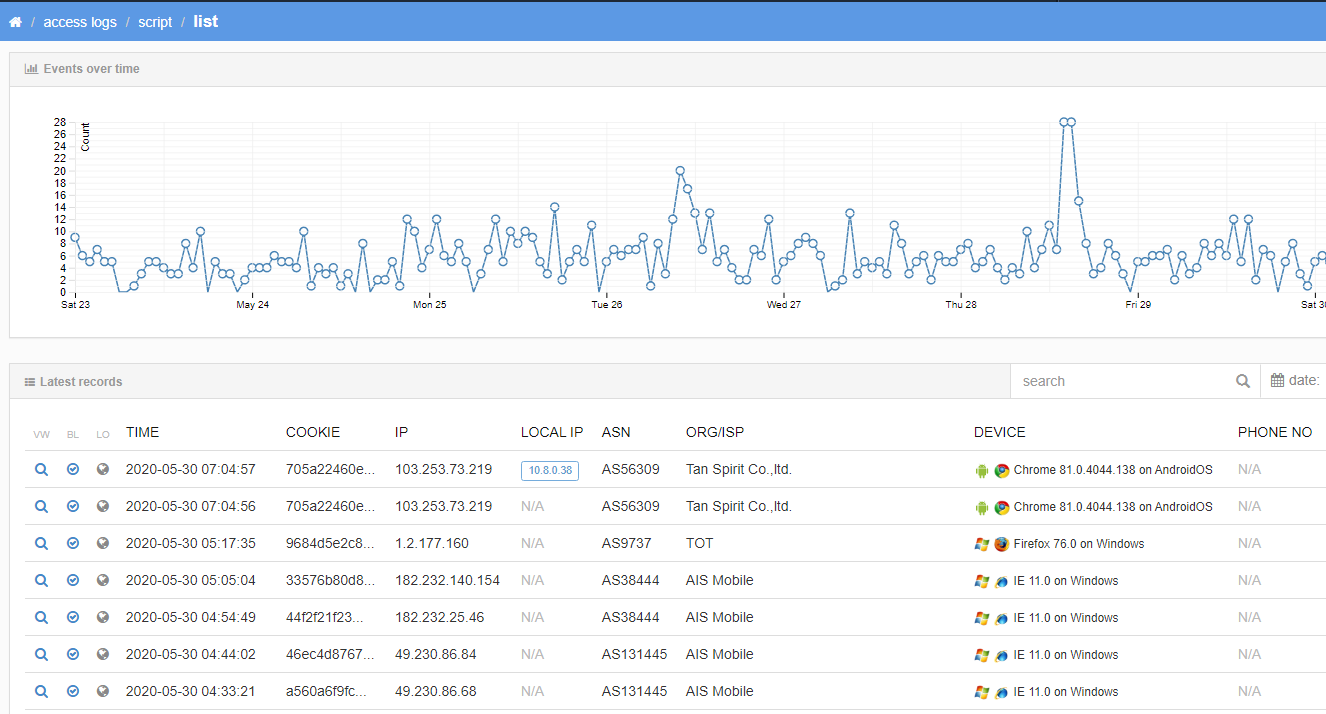Sort records by the TIME column header
Image resolution: width=1326 pixels, height=714 pixels.
[x=142, y=433]
